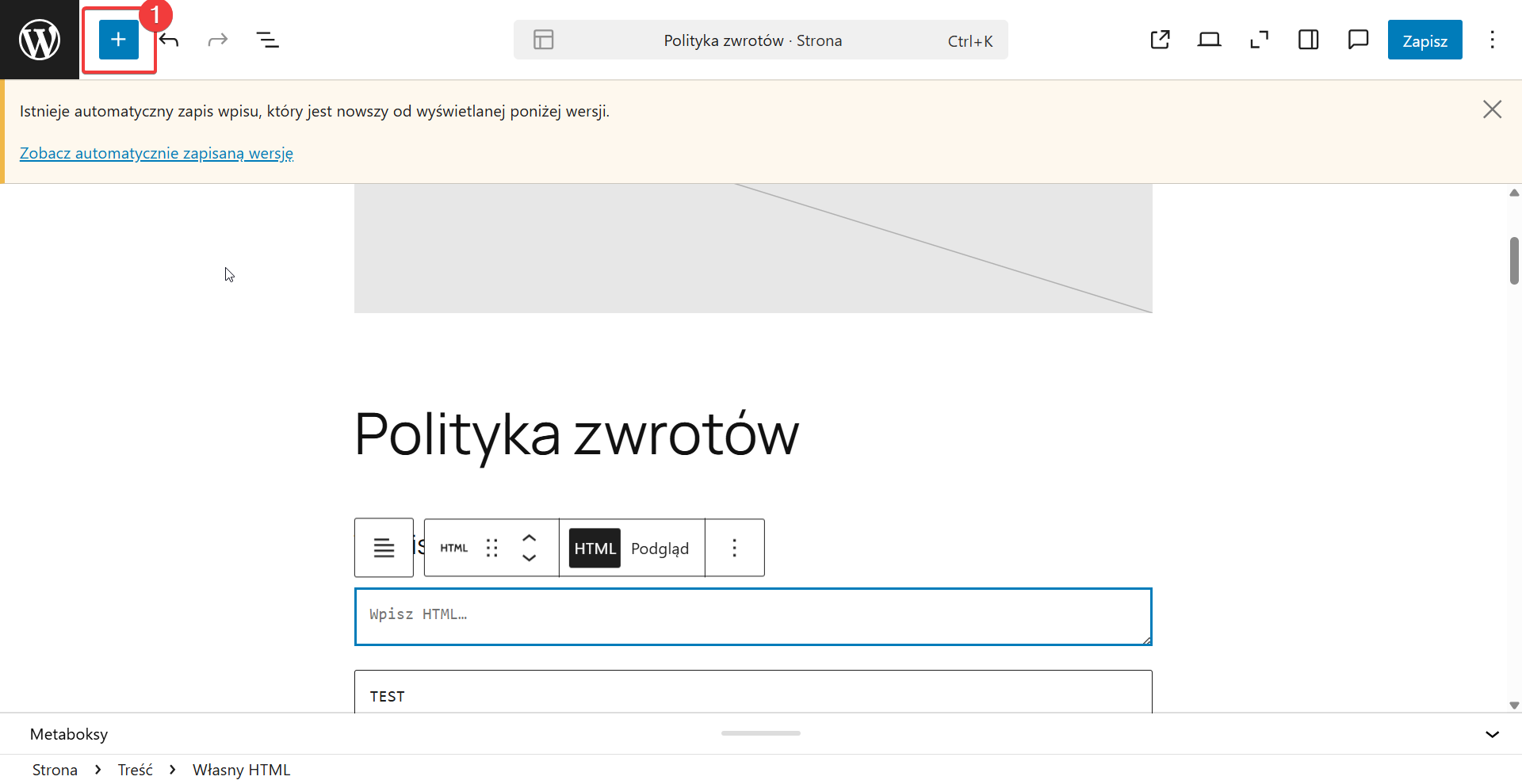Image resolution: width=1522 pixels, height=784 pixels.
Task: Switch to the Podgląd preview tab
Action: [x=660, y=549]
